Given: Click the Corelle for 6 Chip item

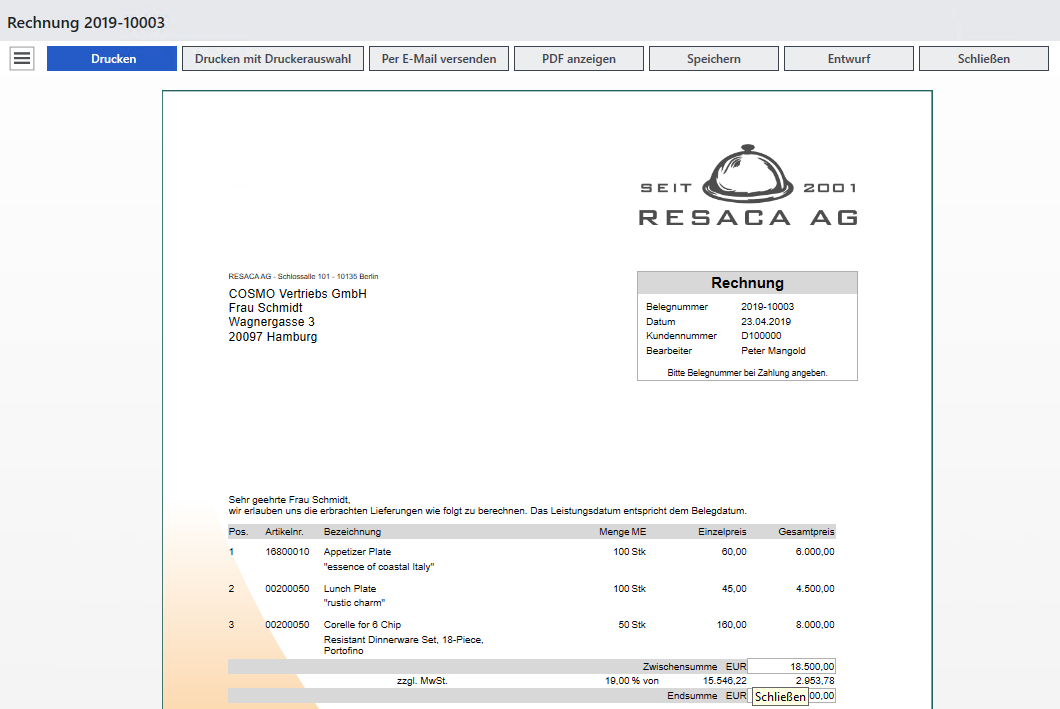Looking at the screenshot, I should [362, 625].
